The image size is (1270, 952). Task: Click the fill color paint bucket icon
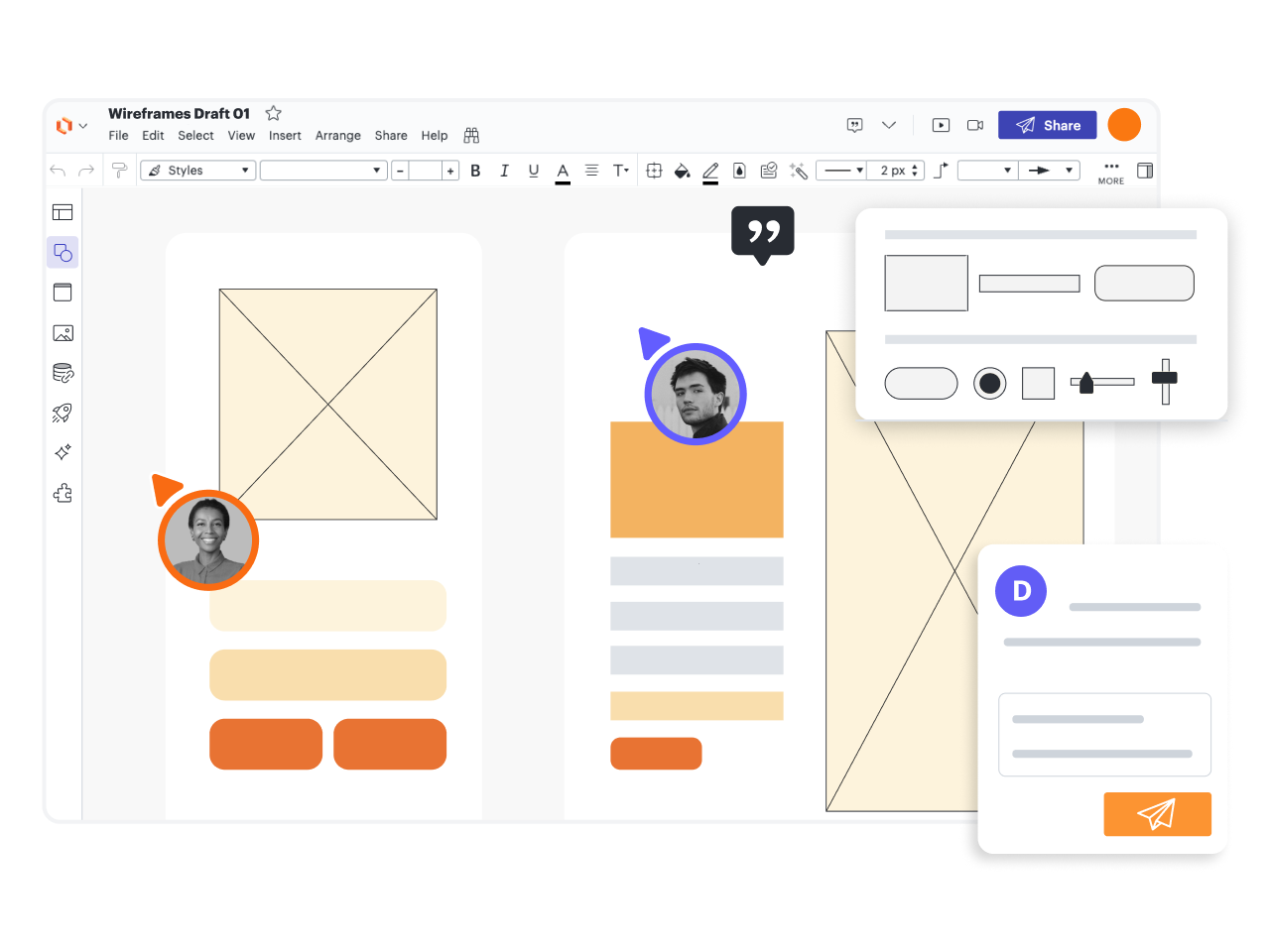pyautogui.click(x=682, y=171)
